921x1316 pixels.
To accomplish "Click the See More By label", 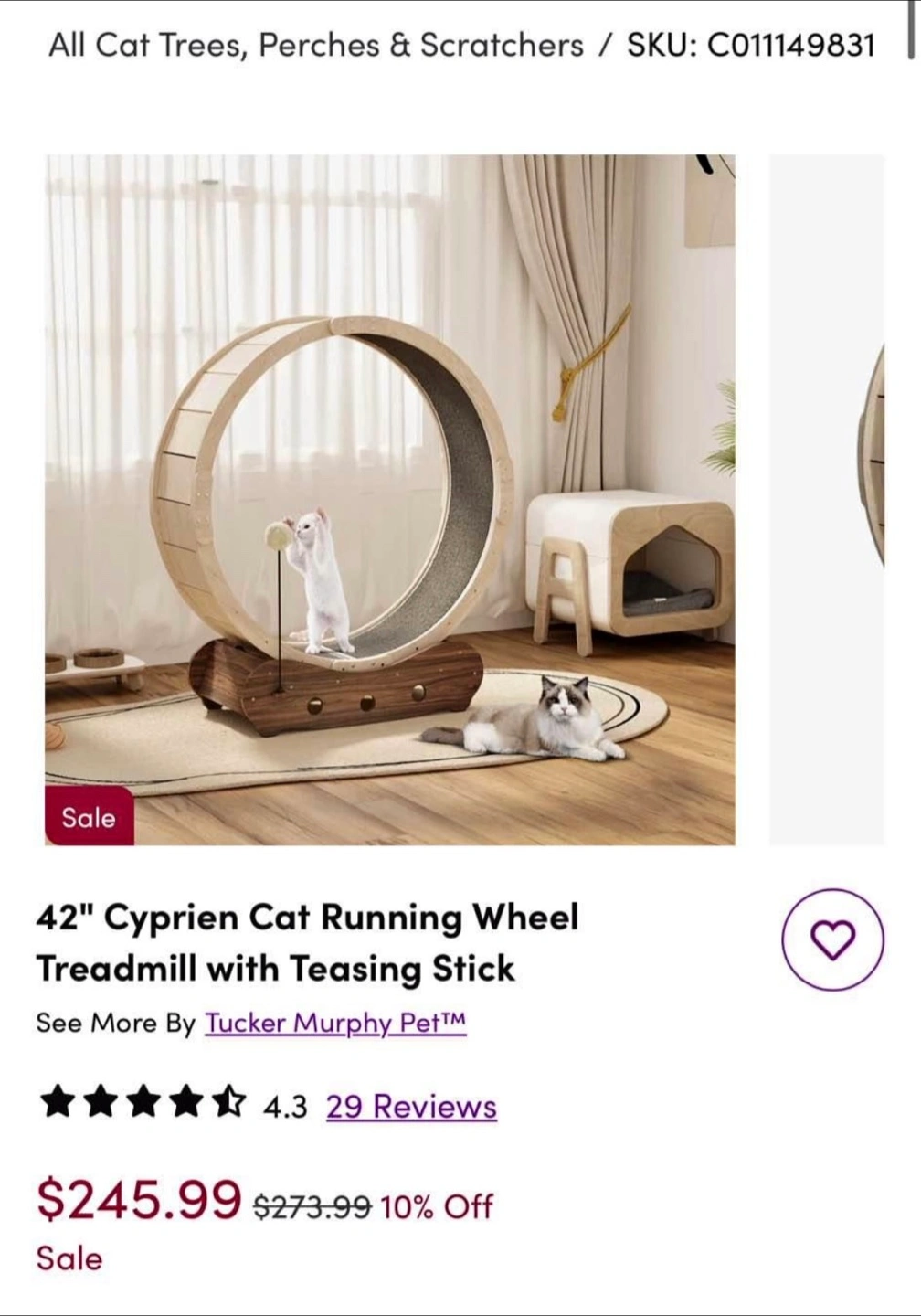I will [116, 1023].
